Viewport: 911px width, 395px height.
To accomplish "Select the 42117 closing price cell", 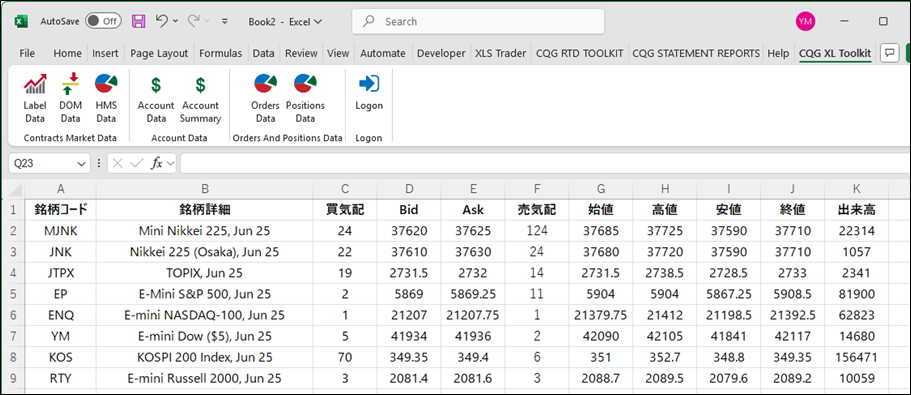I will pyautogui.click(x=792, y=336).
